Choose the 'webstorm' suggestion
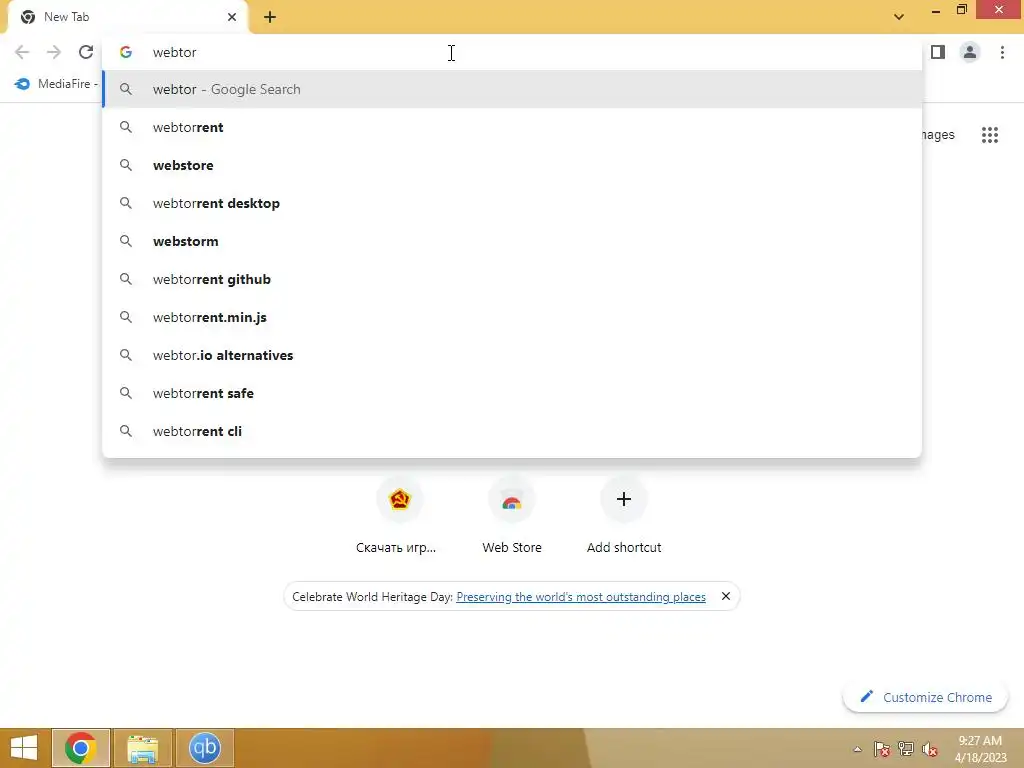The image size is (1024, 768). [512, 241]
